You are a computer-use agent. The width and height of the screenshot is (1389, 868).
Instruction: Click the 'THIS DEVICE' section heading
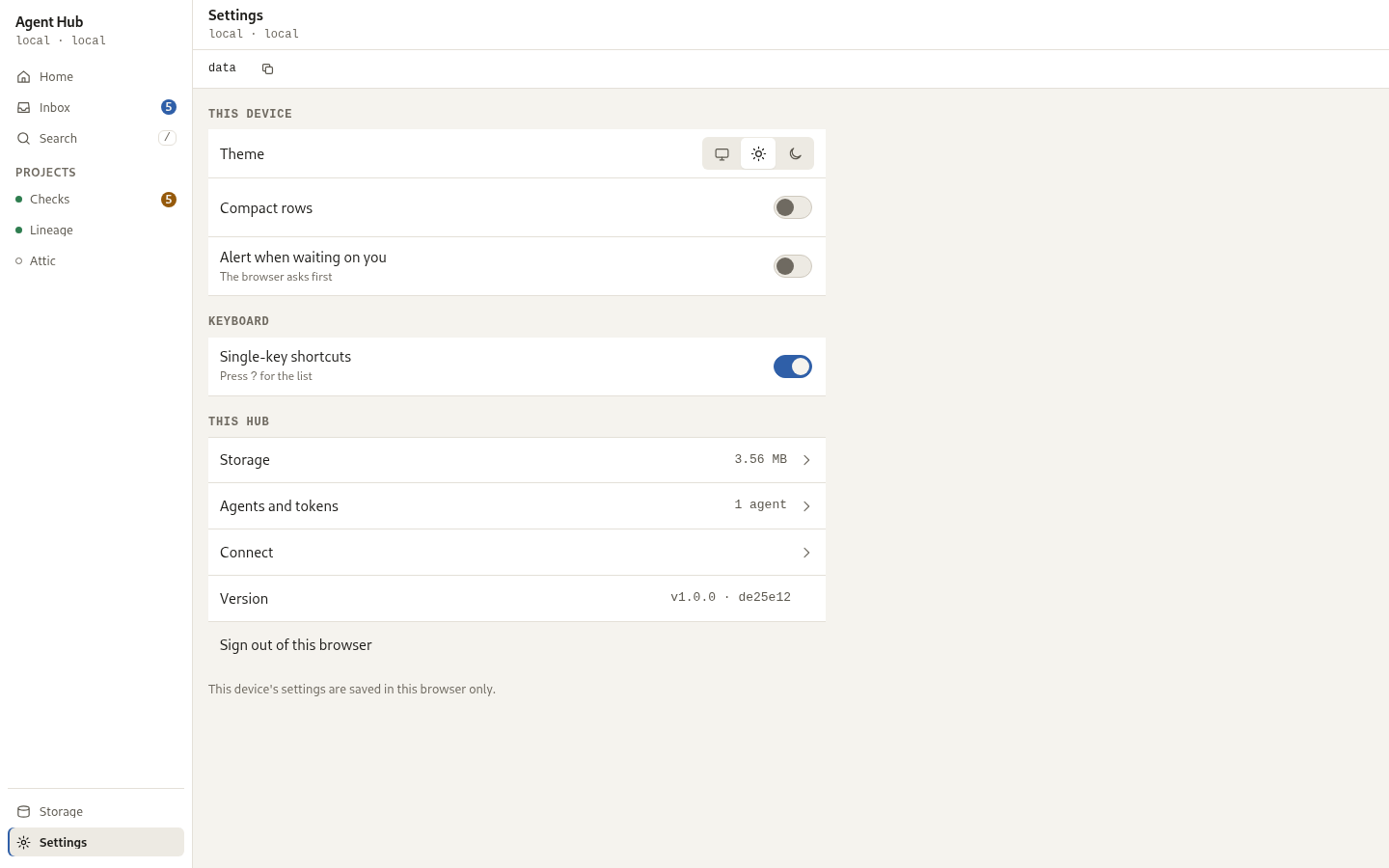coord(250,114)
